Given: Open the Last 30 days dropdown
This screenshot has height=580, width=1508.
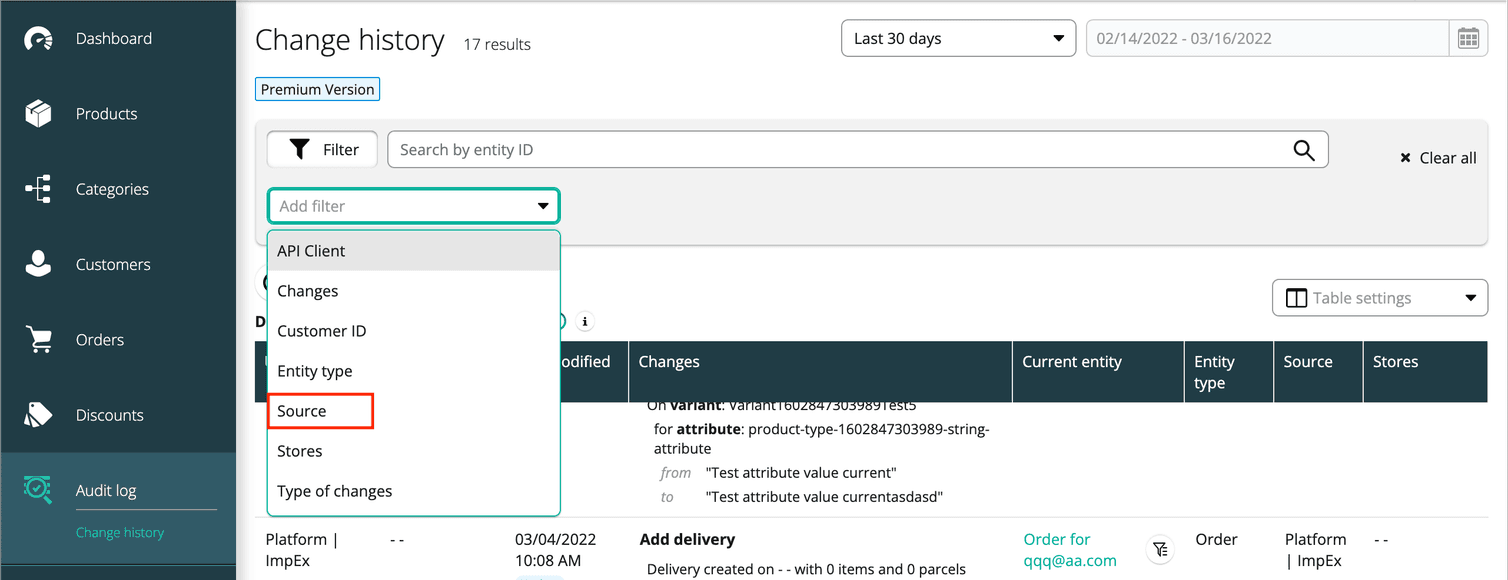Looking at the screenshot, I should pos(957,38).
